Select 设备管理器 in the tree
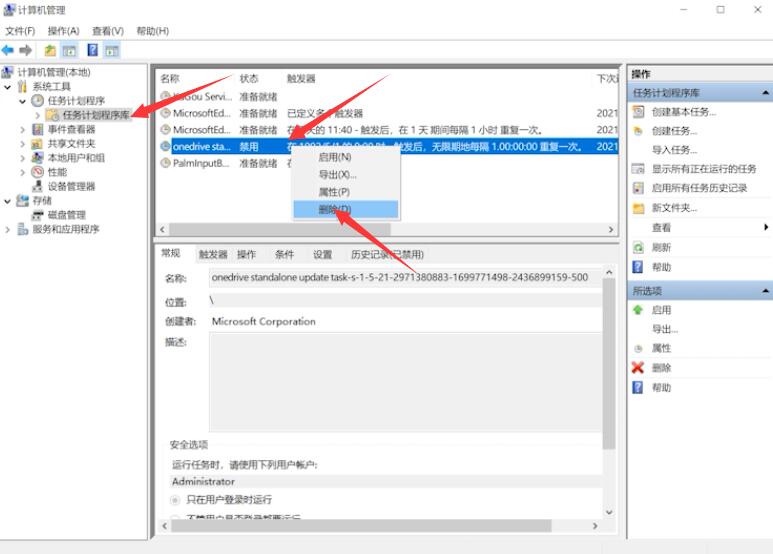Viewport: 773px width, 554px height. click(x=71, y=186)
